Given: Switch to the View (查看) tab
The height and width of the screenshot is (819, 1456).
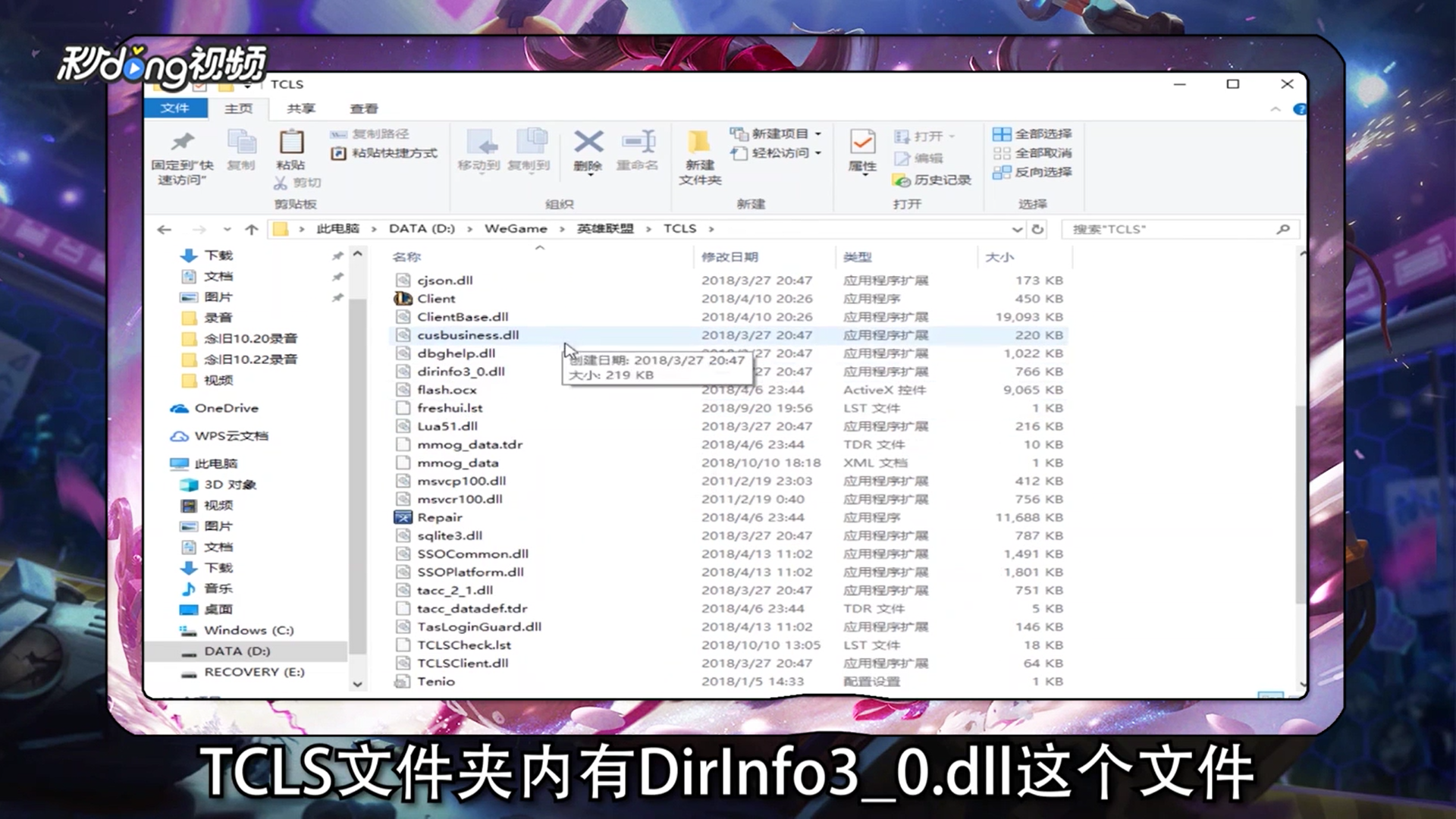Looking at the screenshot, I should [x=364, y=108].
